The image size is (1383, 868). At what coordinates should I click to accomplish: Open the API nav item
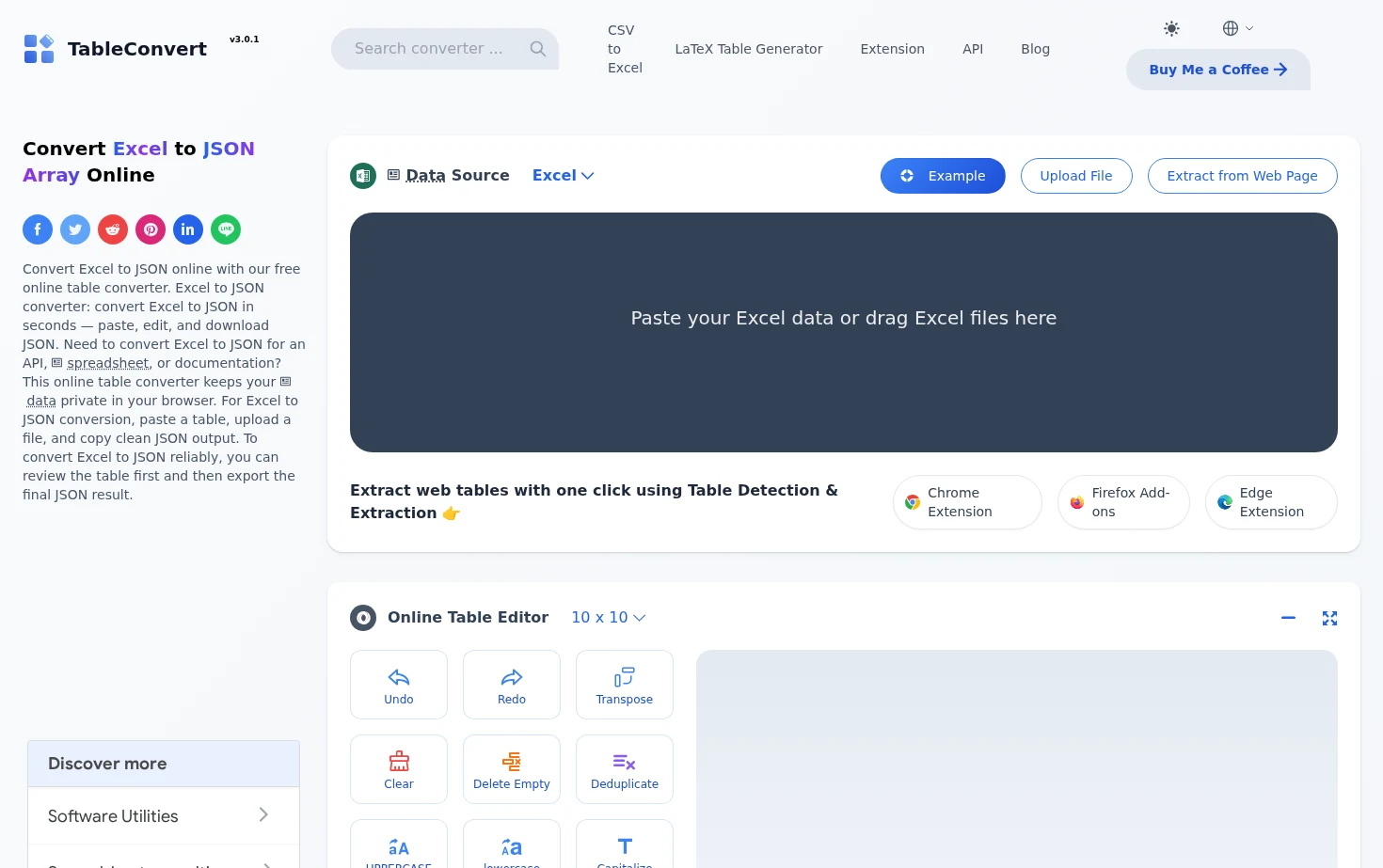[x=973, y=49]
